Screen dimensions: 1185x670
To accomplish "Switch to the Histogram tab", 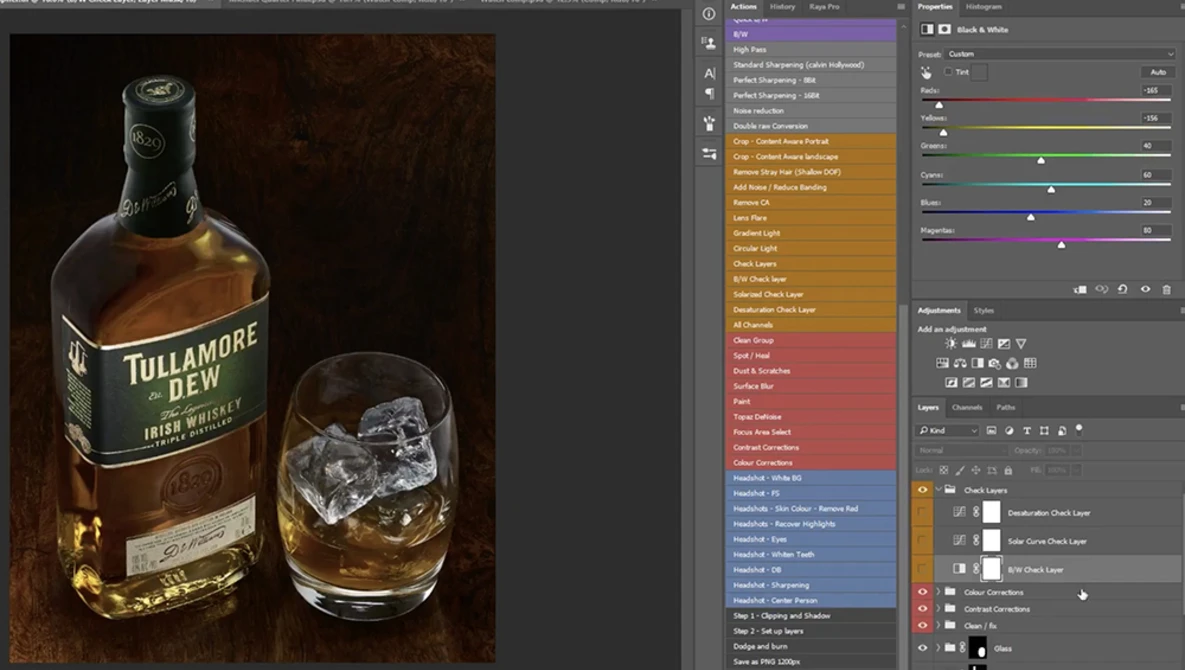I will 983,7.
